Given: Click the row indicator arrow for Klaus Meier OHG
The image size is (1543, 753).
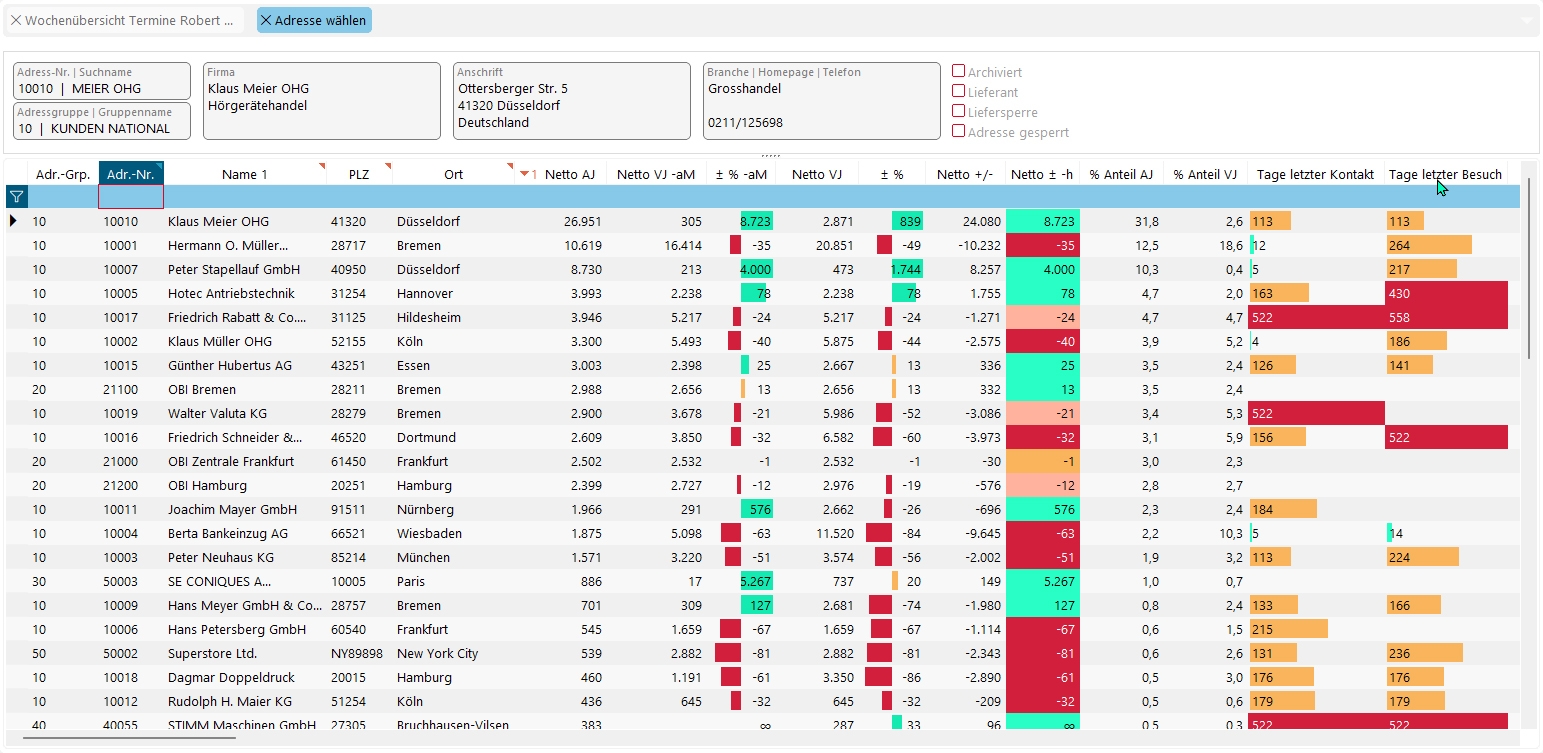Looking at the screenshot, I should pyautogui.click(x=13, y=221).
